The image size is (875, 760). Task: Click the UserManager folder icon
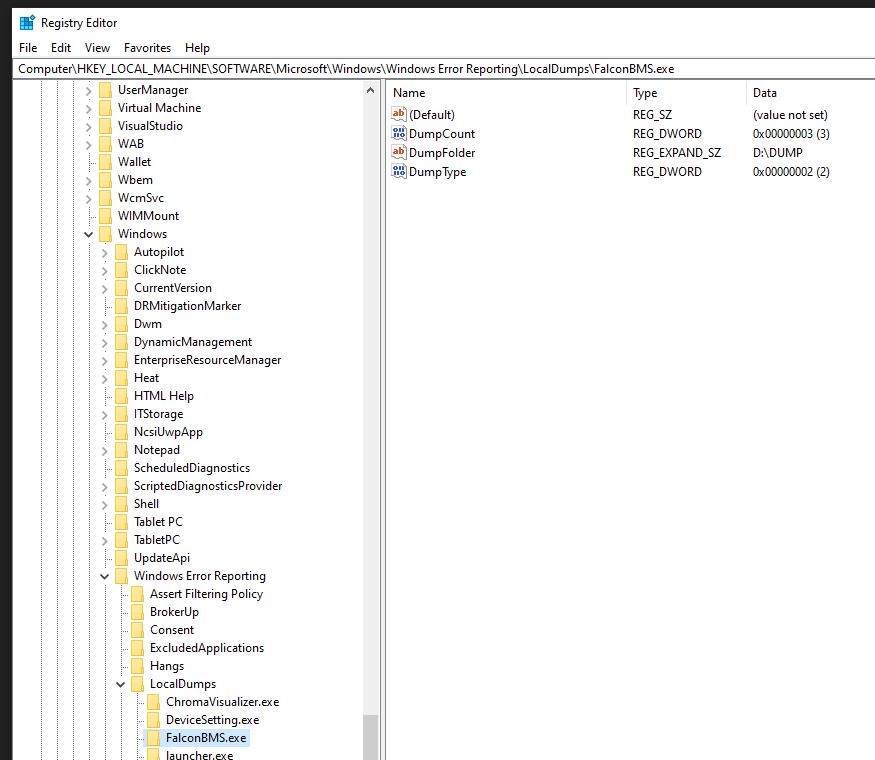point(105,90)
